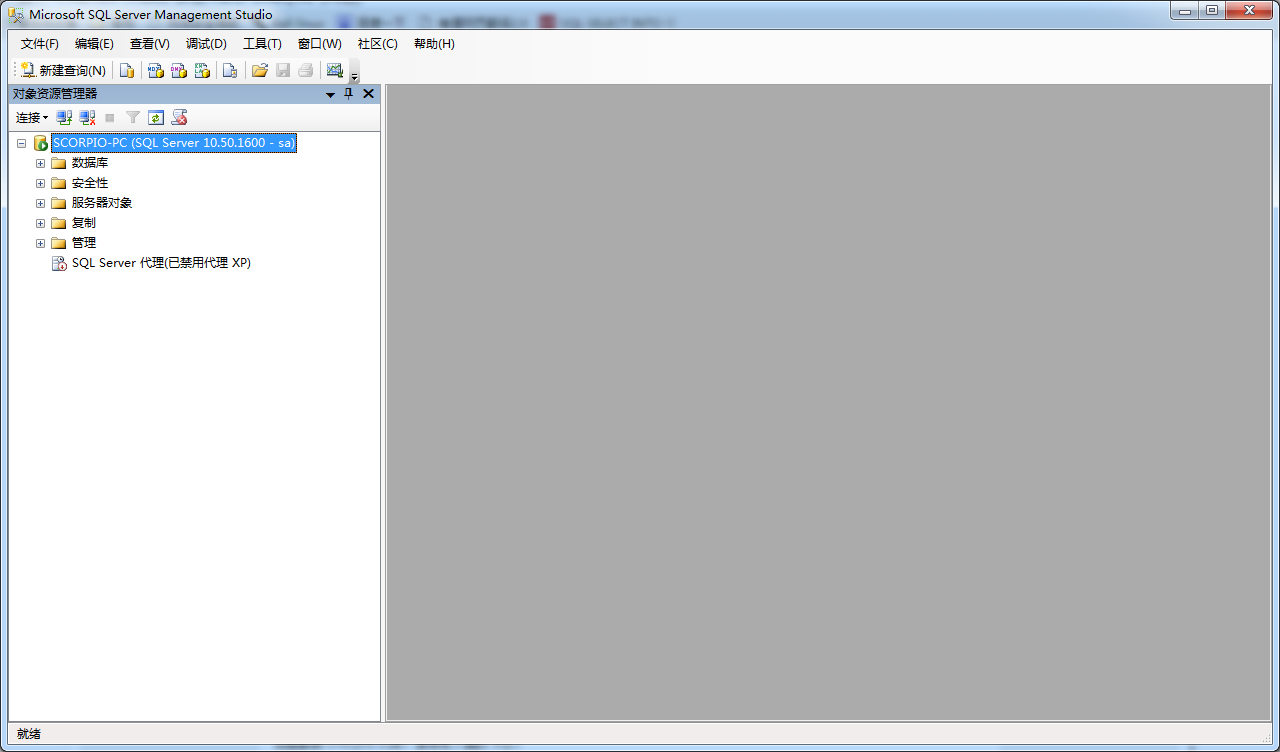Click the stop square icon
This screenshot has height=752, width=1280.
tap(110, 118)
